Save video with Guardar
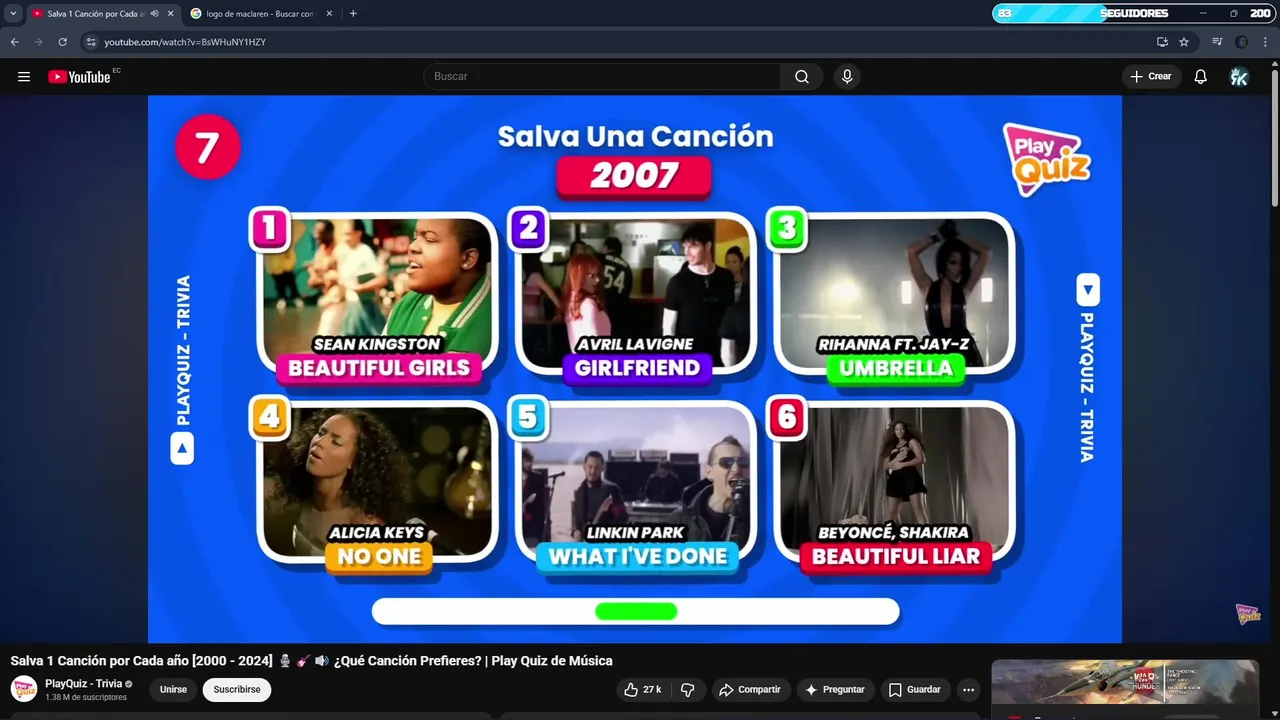This screenshot has width=1280, height=720. pos(915,690)
